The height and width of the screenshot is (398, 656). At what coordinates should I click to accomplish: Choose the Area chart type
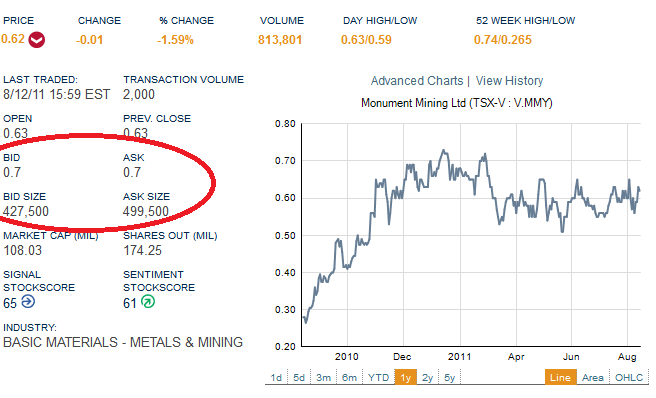tap(593, 377)
